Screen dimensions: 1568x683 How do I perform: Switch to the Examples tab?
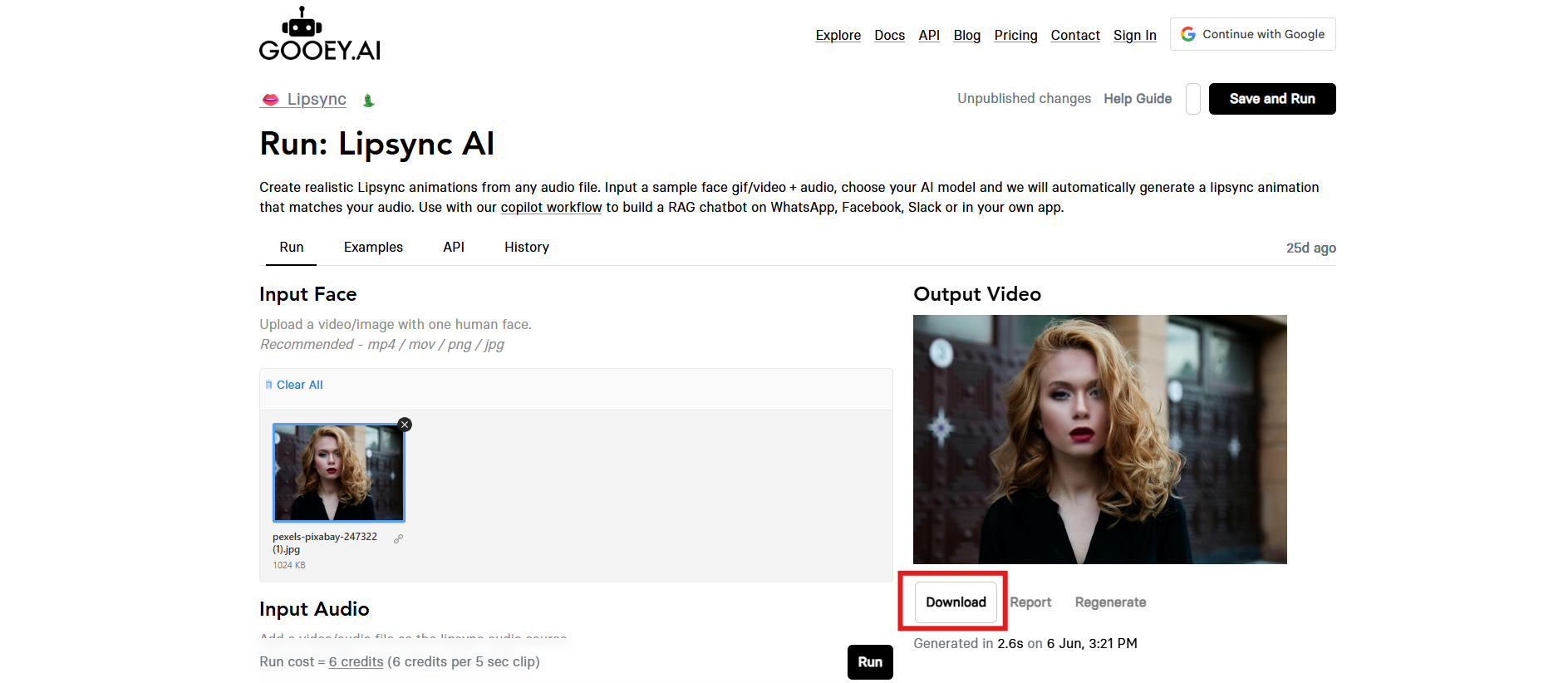coord(373,248)
